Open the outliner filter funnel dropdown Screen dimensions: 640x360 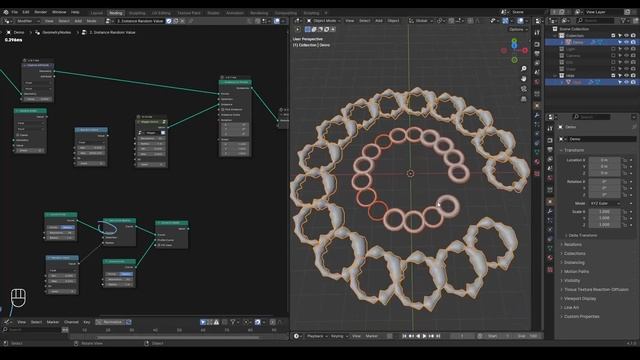[624, 20]
